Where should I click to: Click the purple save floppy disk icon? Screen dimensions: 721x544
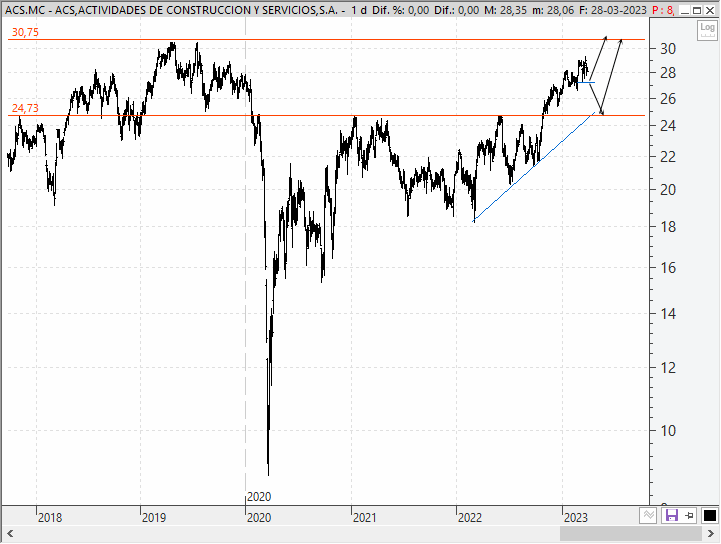click(672, 515)
